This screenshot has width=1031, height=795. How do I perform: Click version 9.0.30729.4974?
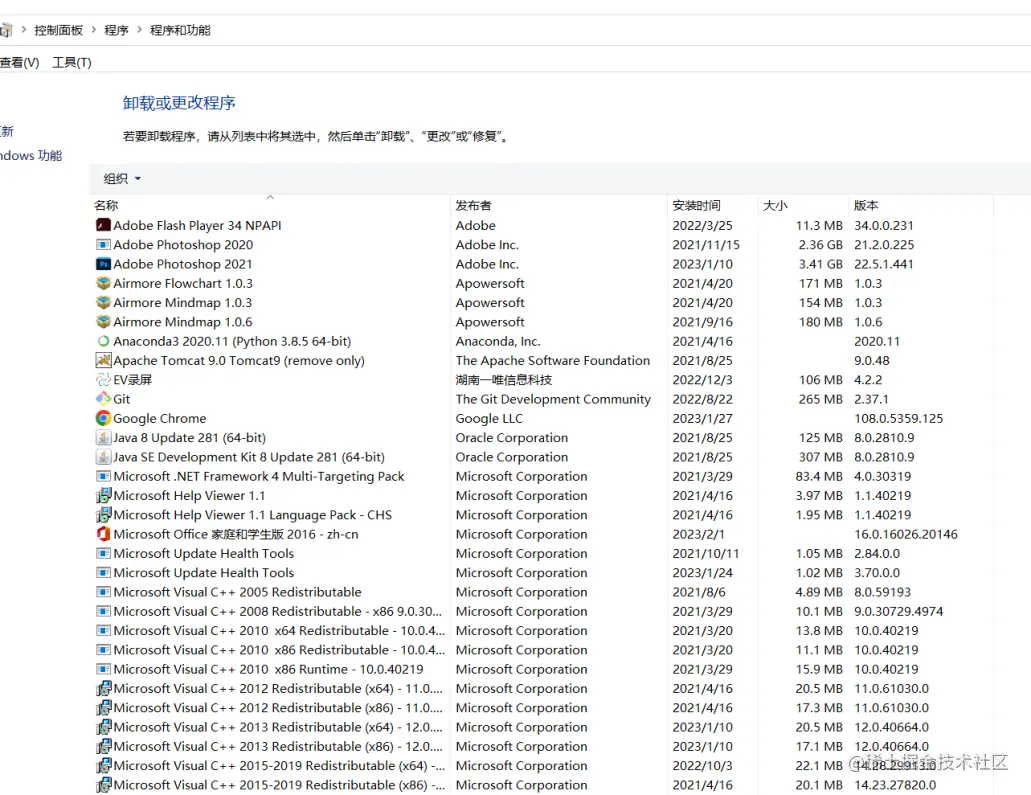click(x=898, y=611)
